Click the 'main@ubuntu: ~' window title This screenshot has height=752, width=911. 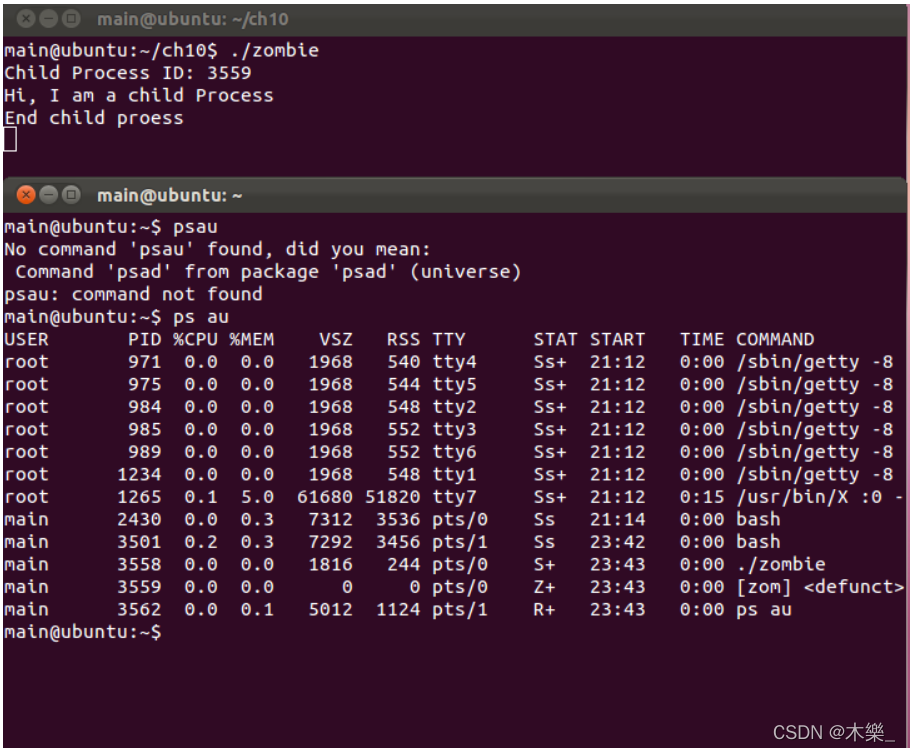click(170, 195)
